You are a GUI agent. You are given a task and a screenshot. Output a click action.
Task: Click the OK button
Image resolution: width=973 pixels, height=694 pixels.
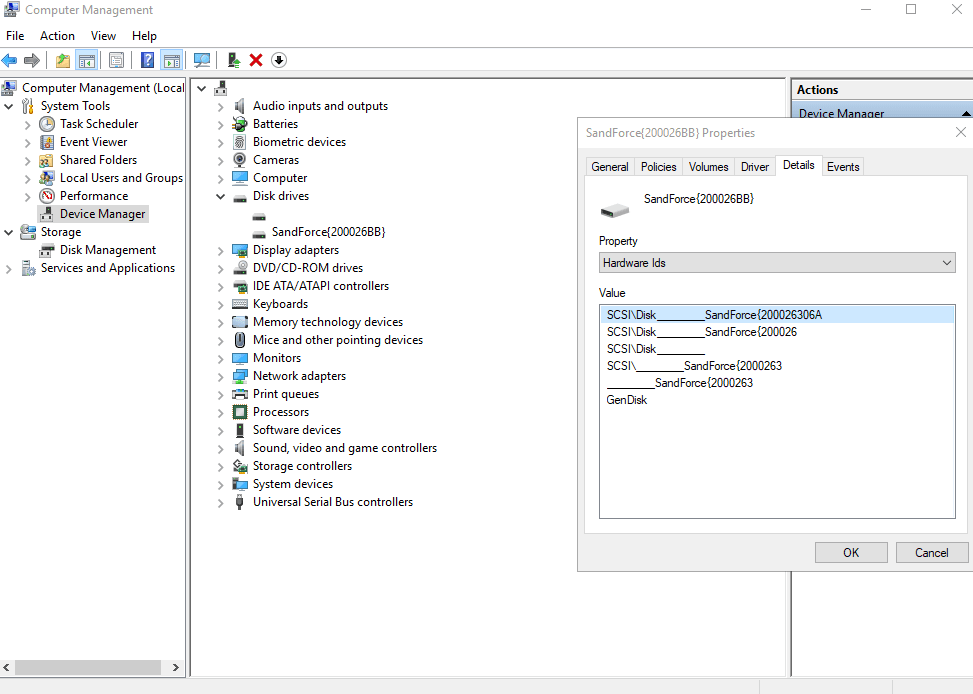[x=850, y=552]
